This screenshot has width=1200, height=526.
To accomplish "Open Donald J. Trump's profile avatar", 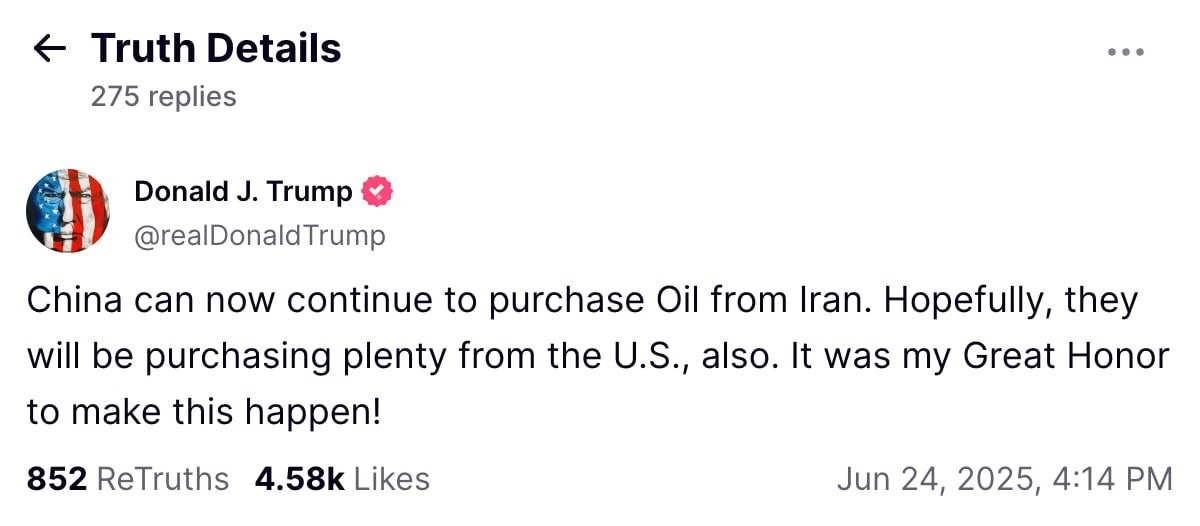I will [x=68, y=210].
